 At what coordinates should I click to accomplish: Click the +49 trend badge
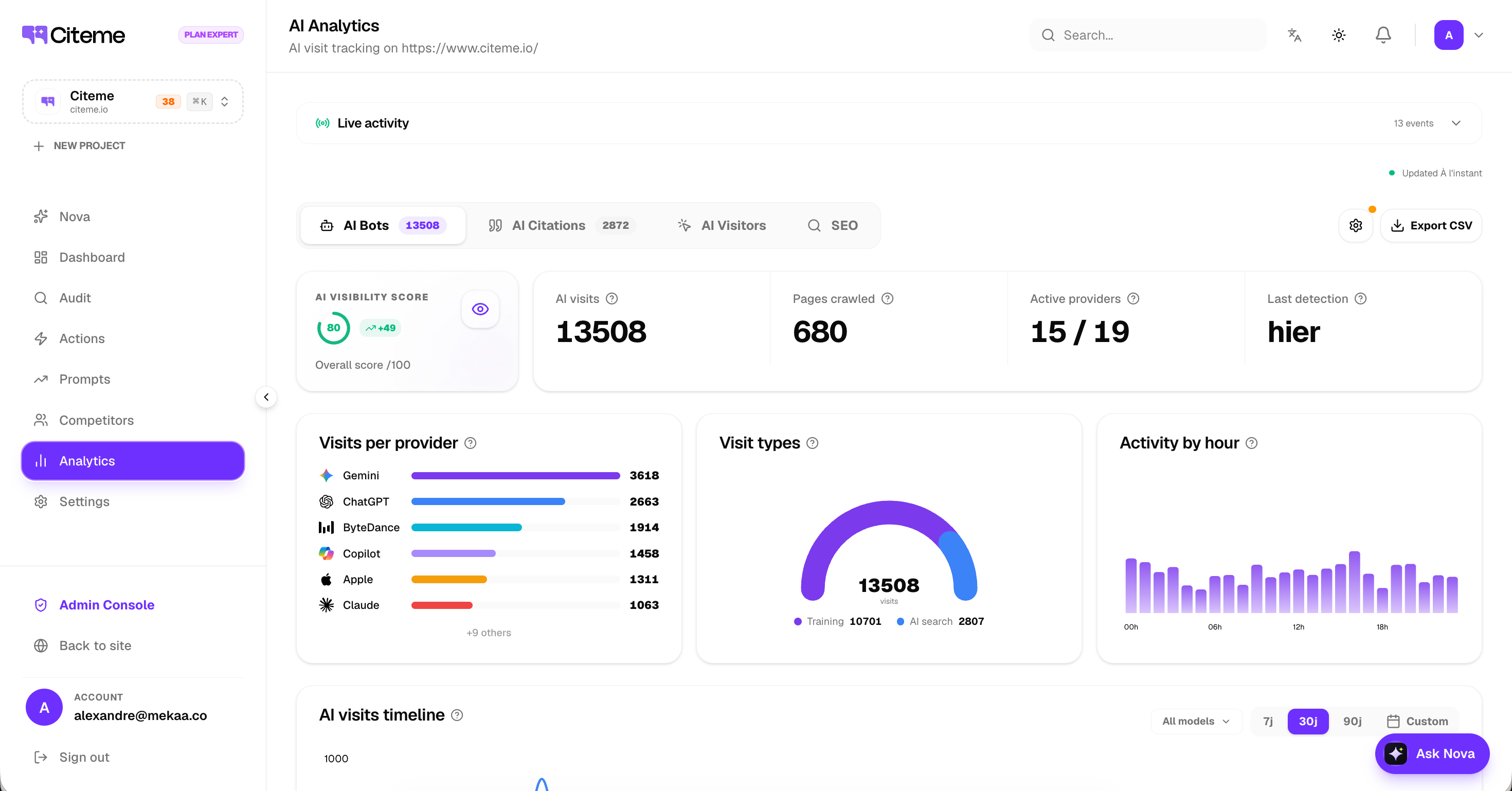pos(380,328)
